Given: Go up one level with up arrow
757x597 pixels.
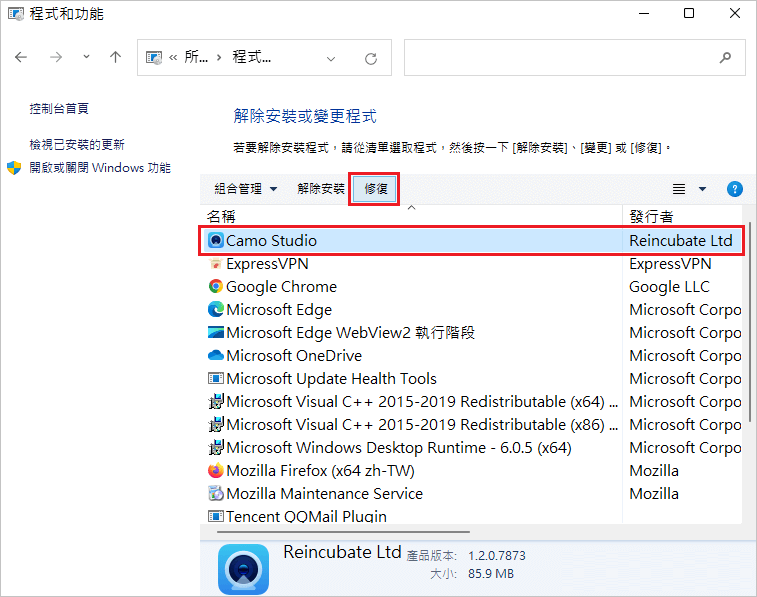Looking at the screenshot, I should [115, 57].
